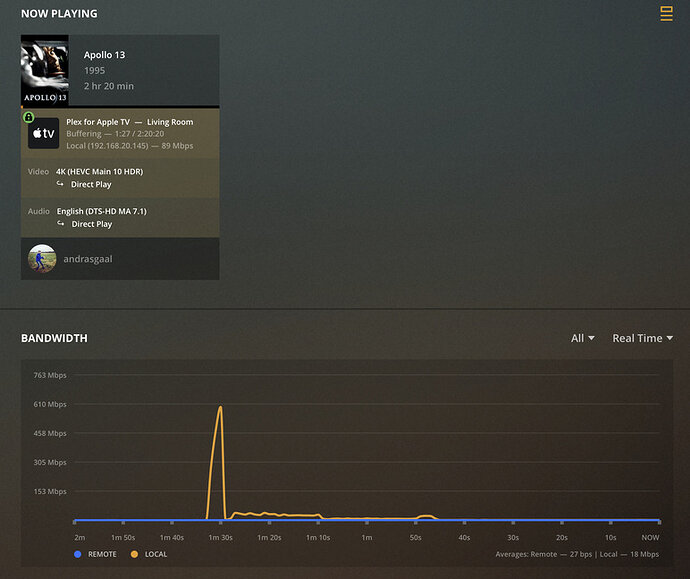The image size is (690, 579).
Task: Open the 'All' bandwidth filter dropdown
Action: pyautogui.click(x=583, y=338)
